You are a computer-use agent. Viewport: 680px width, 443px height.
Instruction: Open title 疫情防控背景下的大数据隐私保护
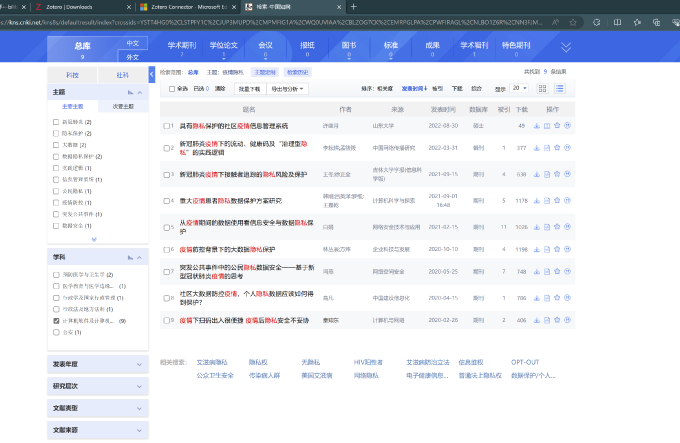pos(227,249)
